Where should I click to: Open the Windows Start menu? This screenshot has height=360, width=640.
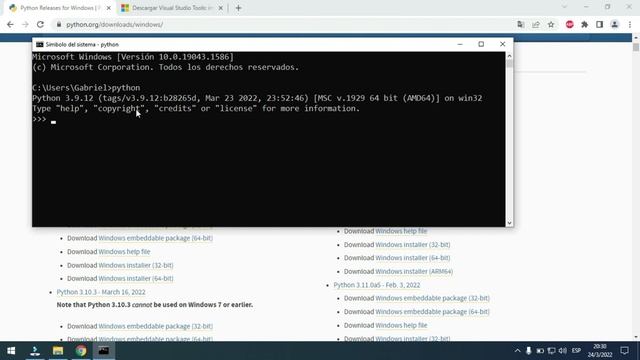11,351
